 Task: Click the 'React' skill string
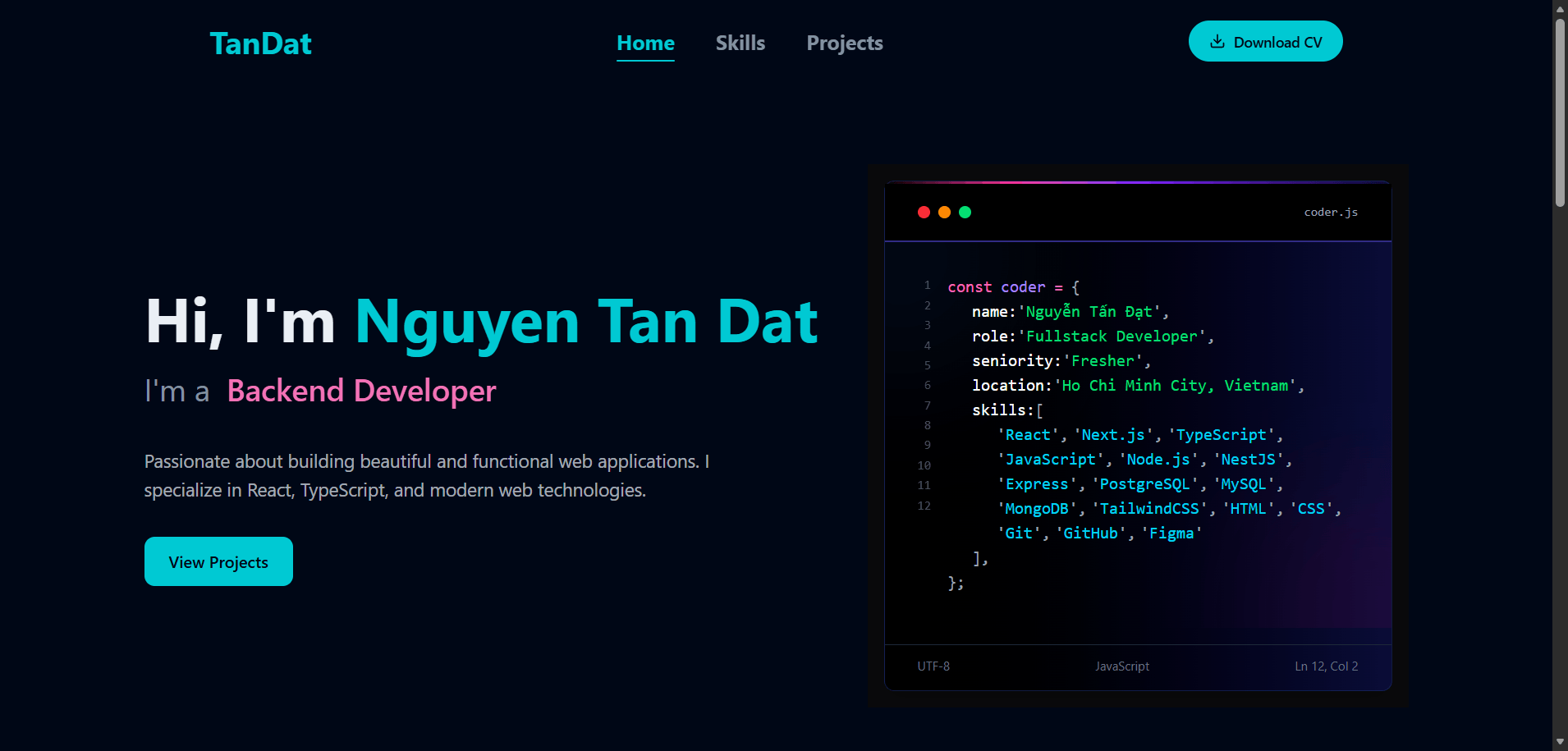click(x=1028, y=435)
